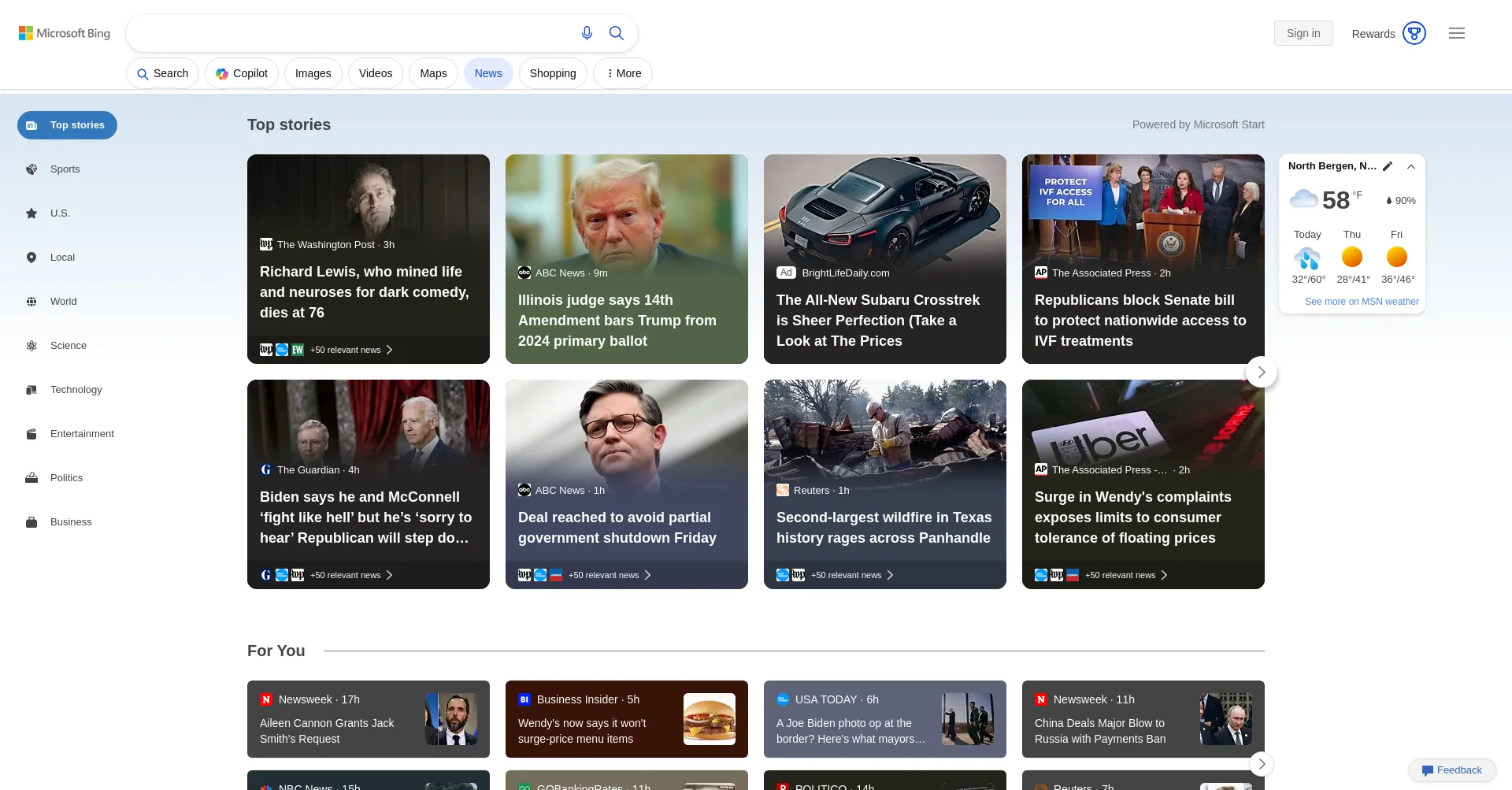Open See more on MSN weather link
The height and width of the screenshot is (790, 1512).
click(x=1362, y=302)
